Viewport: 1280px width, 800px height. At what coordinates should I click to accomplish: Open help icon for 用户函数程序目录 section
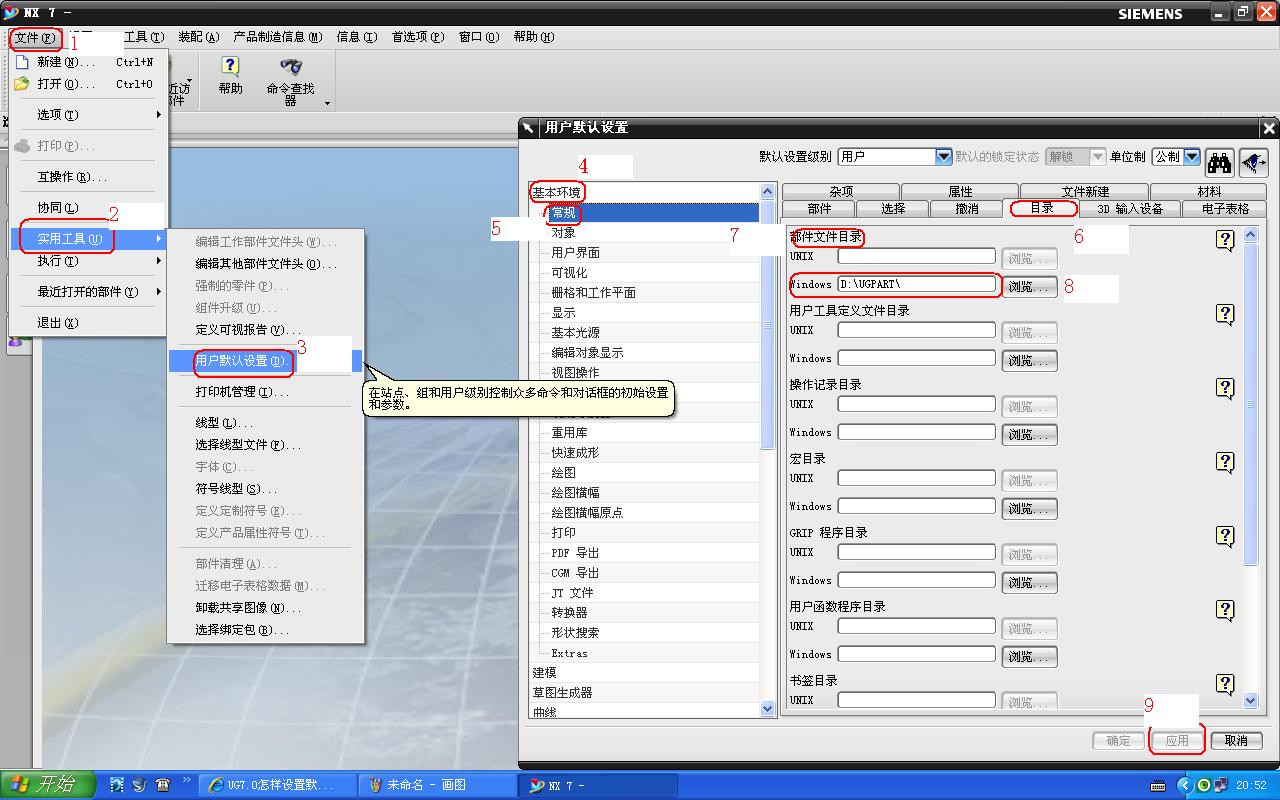click(x=1225, y=610)
